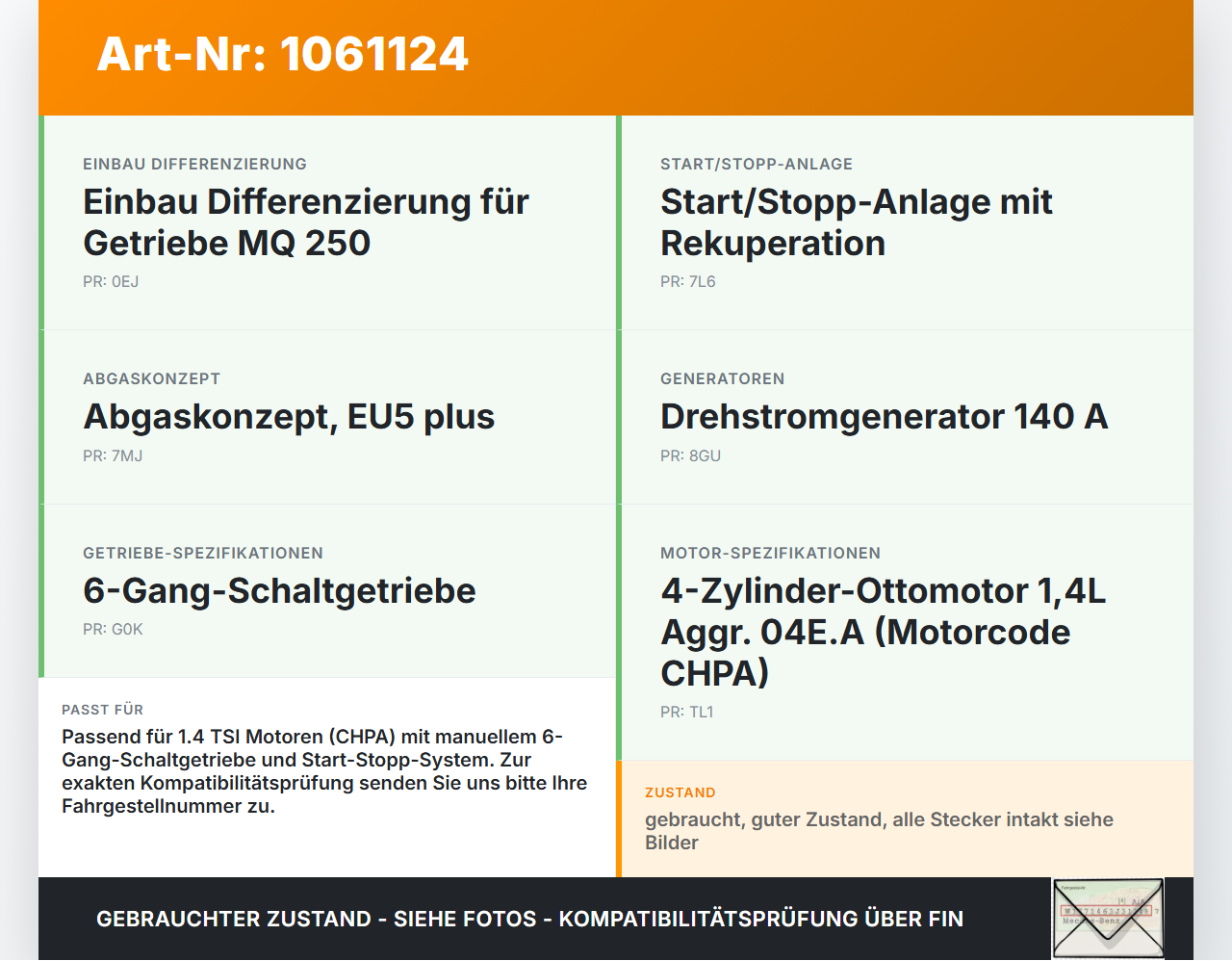Click the PR: 7L6 code label

pos(688,282)
